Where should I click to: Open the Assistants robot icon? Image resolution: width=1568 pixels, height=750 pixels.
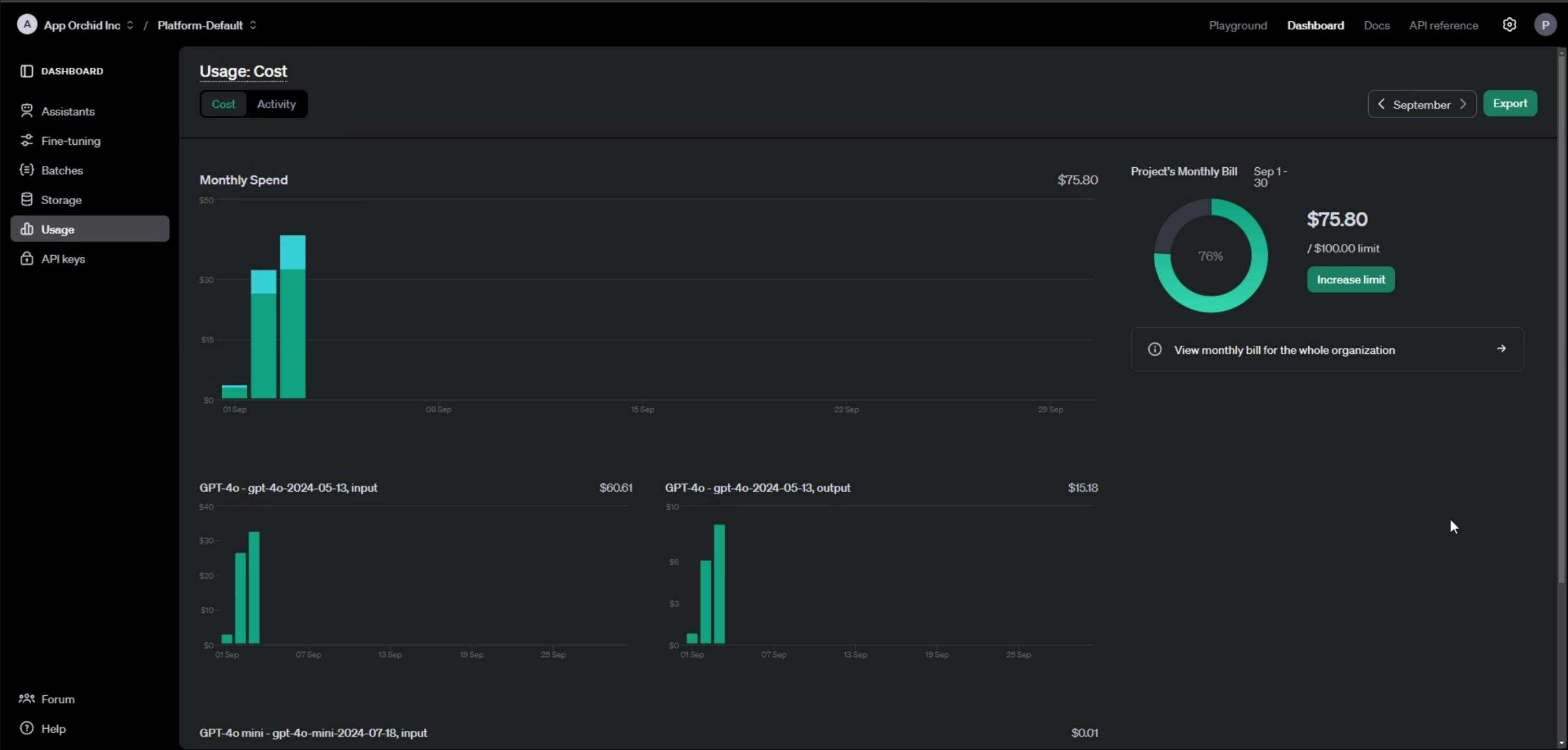(x=26, y=111)
